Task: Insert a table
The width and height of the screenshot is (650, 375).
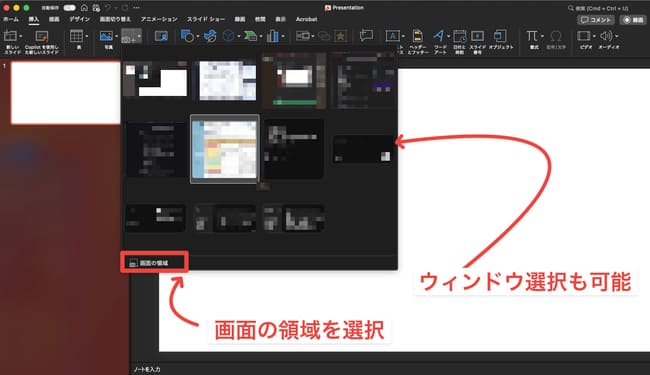Action: [76, 36]
